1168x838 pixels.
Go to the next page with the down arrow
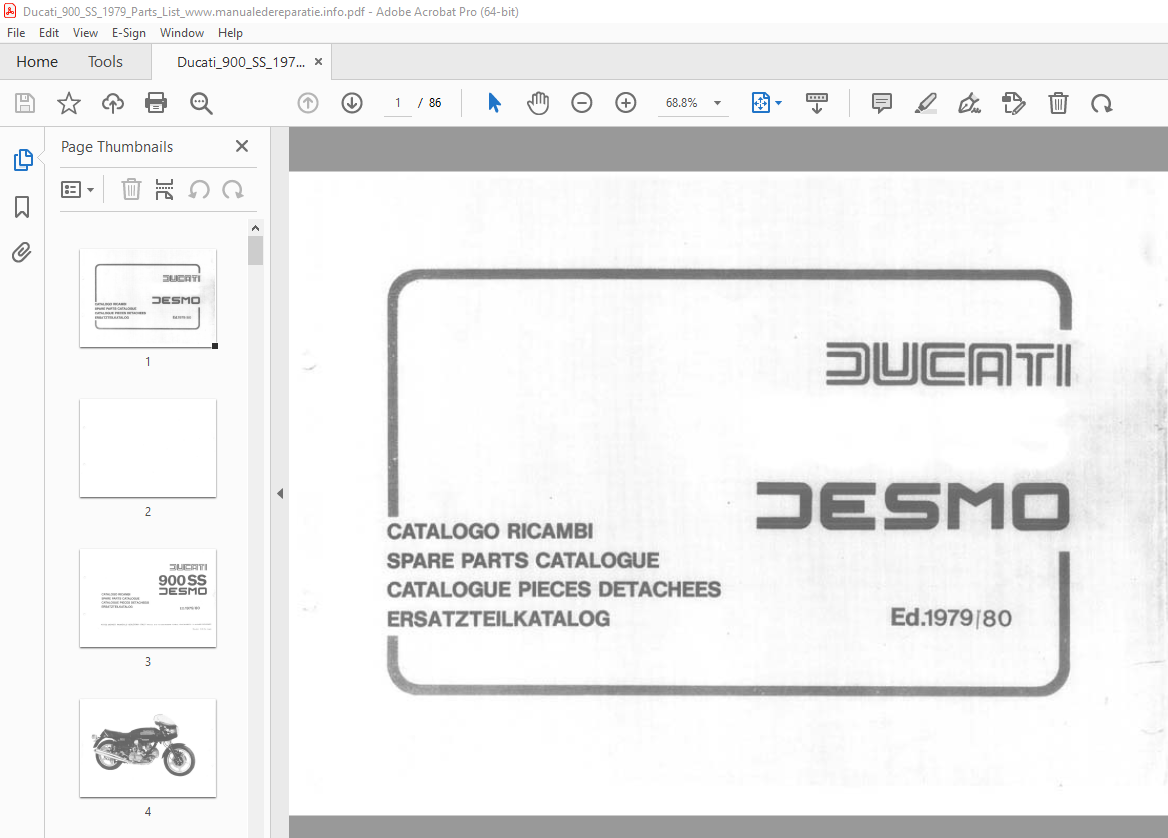352,103
